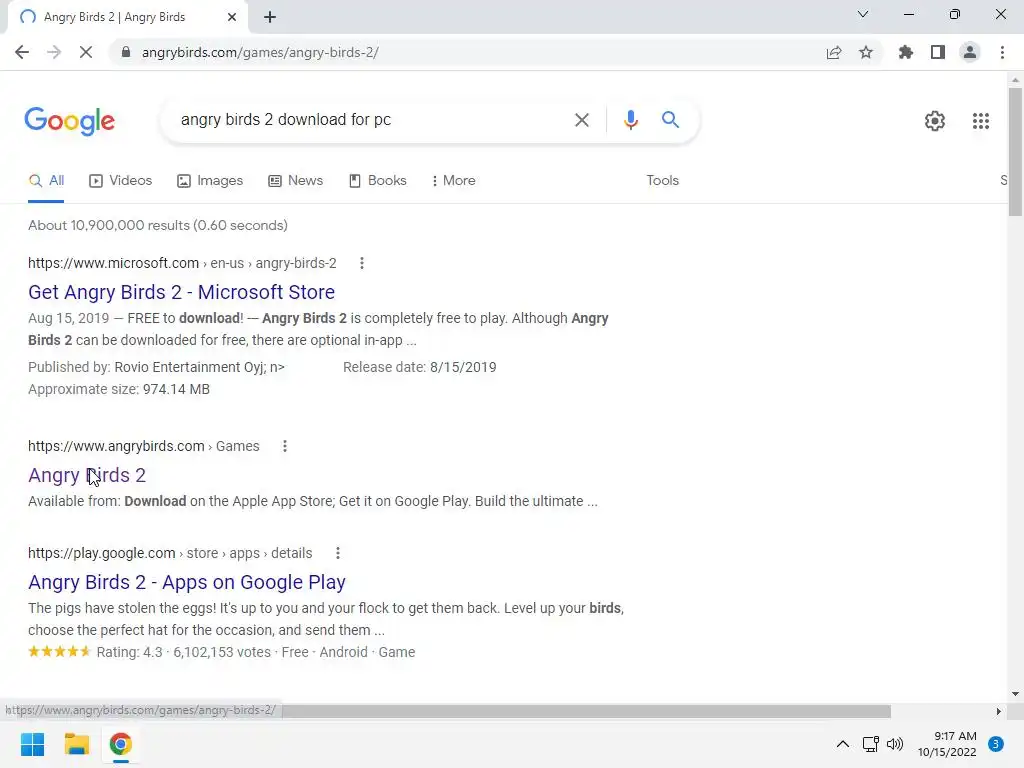Screen dimensions: 1024x768
Task: Open the notifications badge
Action: [x=996, y=744]
